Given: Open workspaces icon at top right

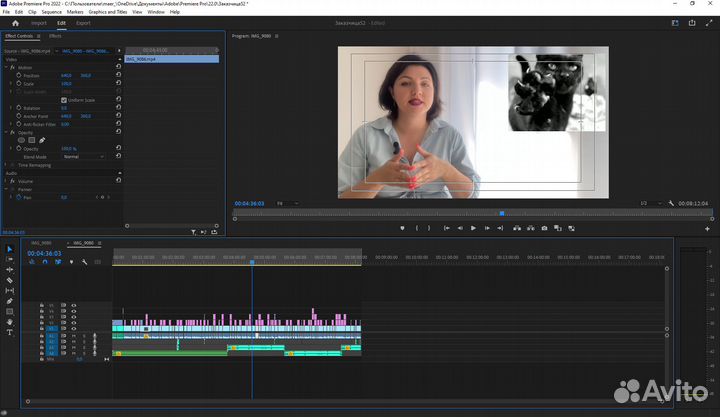Looking at the screenshot, I should point(675,23).
